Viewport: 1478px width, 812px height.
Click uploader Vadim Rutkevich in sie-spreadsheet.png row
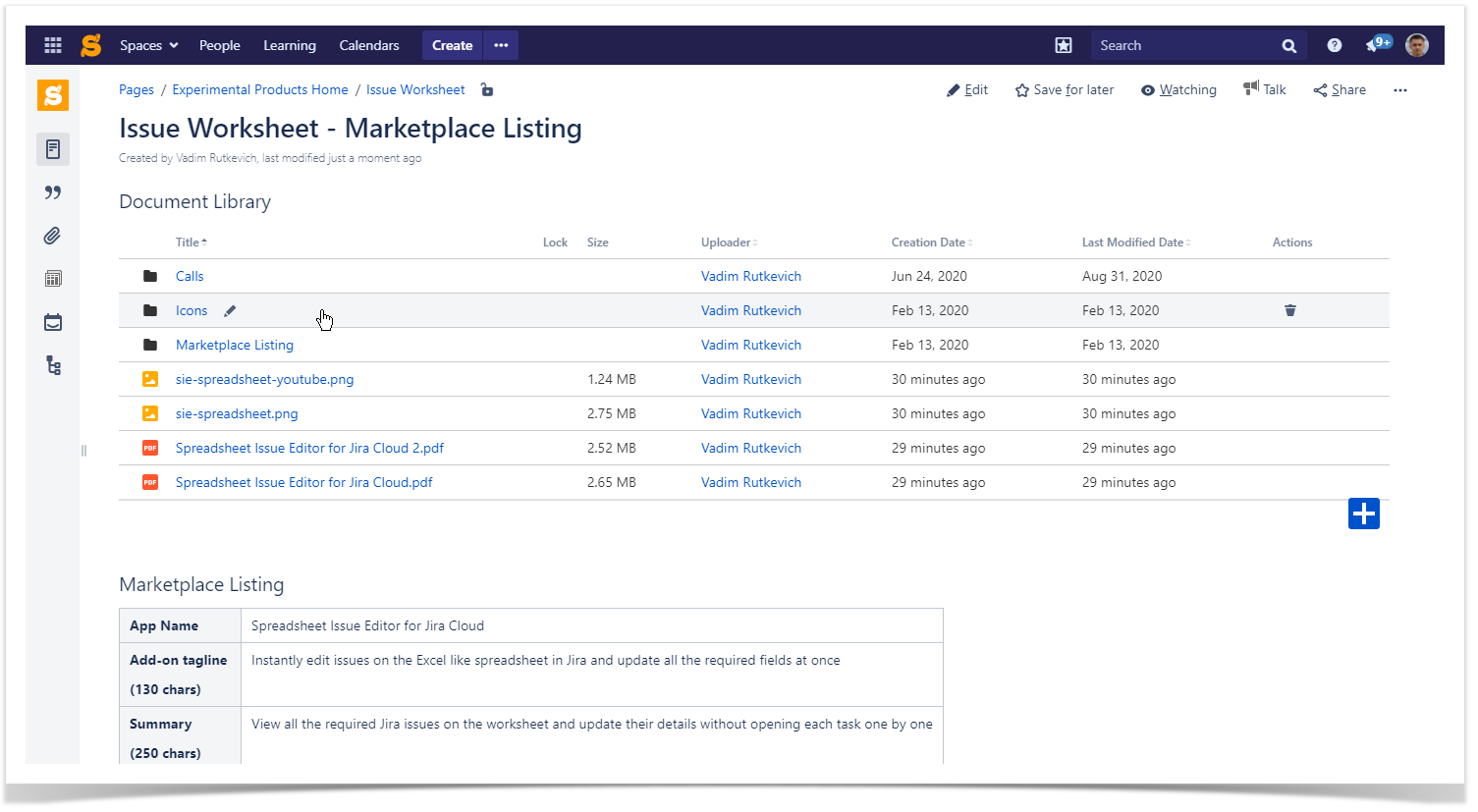pyautogui.click(x=751, y=413)
